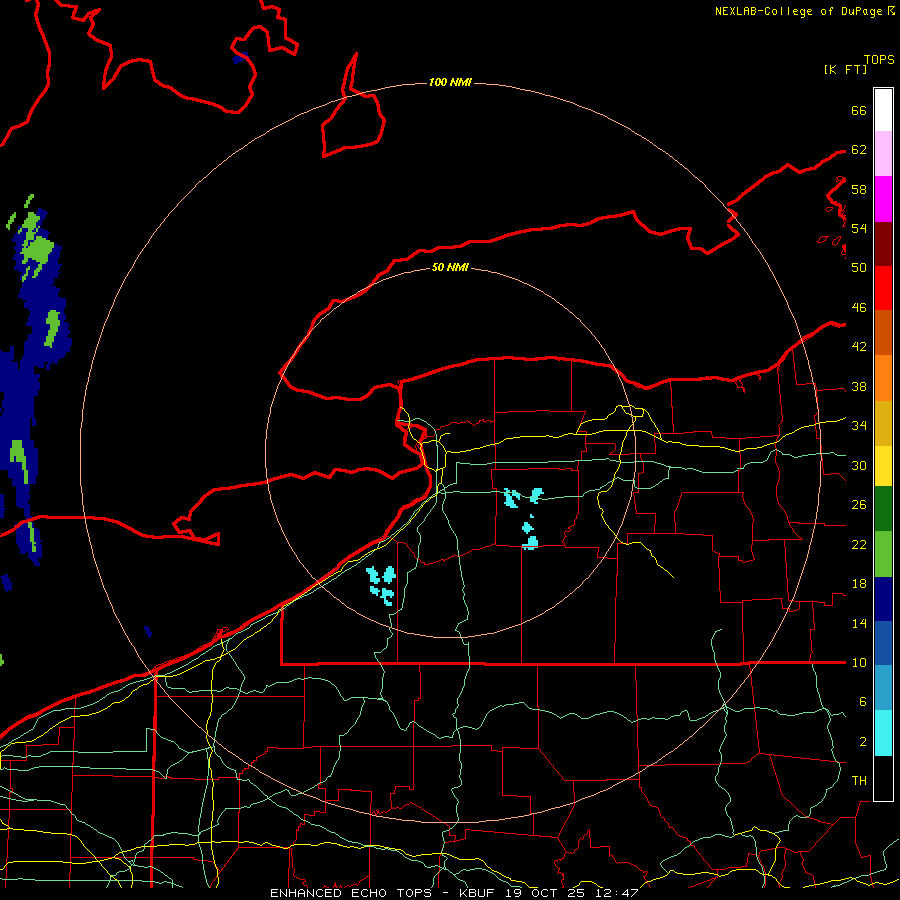Click the 38 legend value

point(859,387)
